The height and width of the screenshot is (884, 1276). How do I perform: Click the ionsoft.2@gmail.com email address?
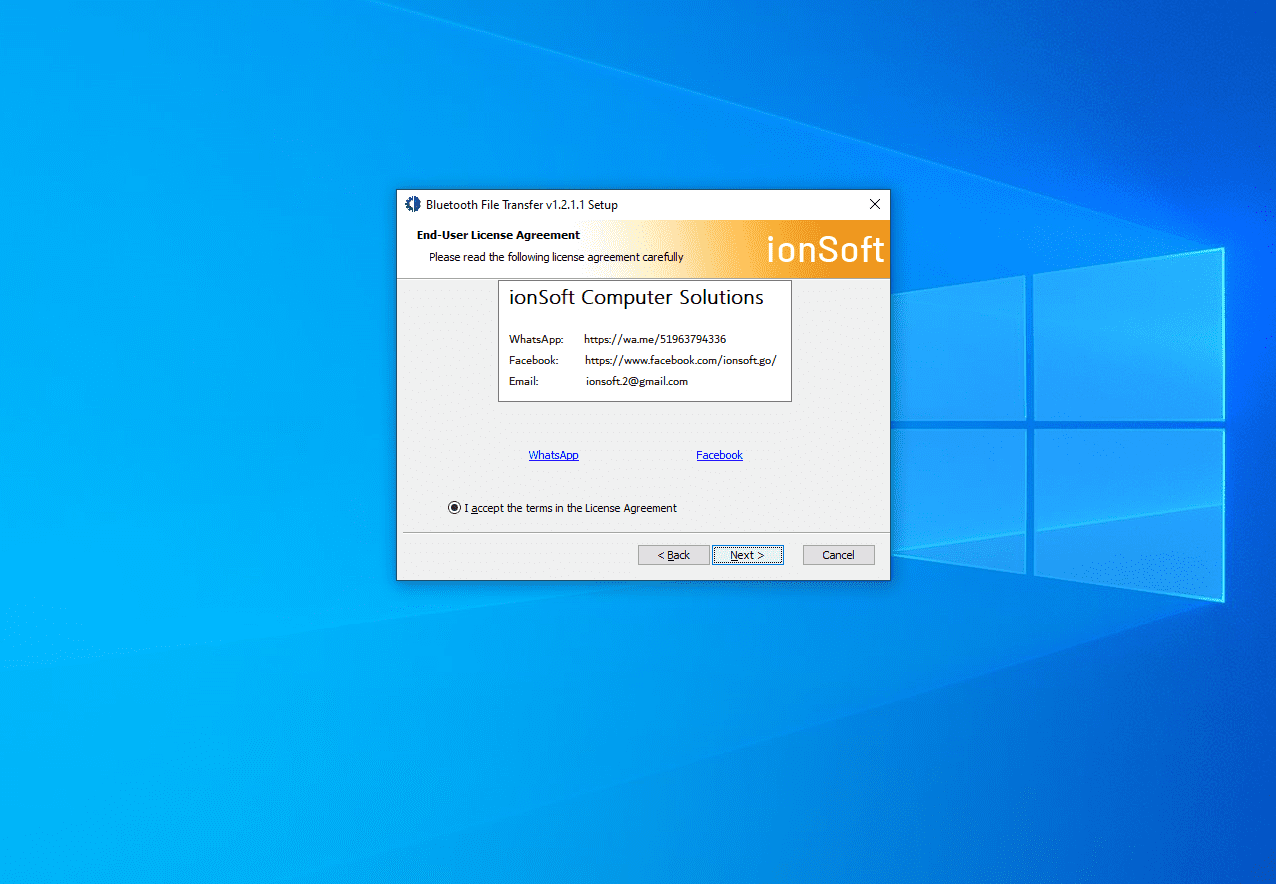[x=637, y=381]
